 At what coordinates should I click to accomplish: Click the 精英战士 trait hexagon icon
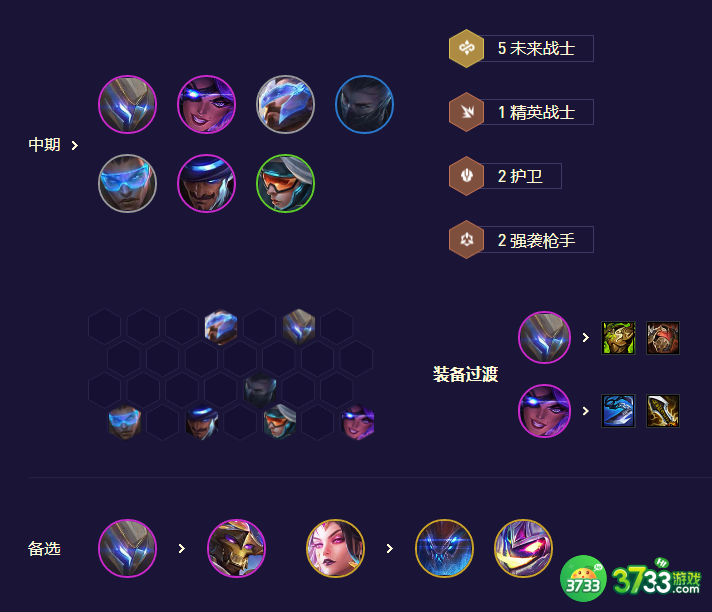[x=466, y=112]
